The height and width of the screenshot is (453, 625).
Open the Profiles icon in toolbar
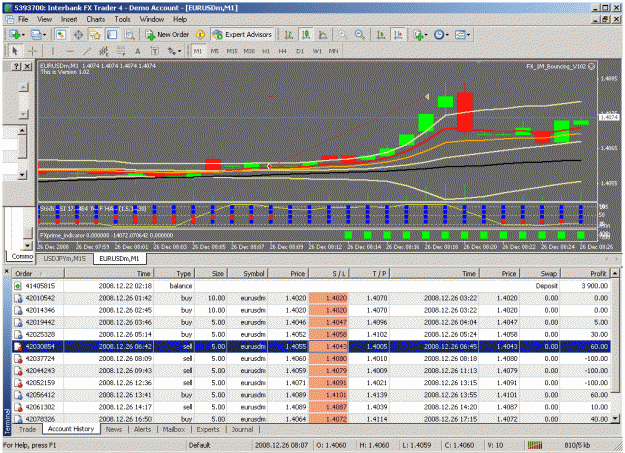point(35,35)
